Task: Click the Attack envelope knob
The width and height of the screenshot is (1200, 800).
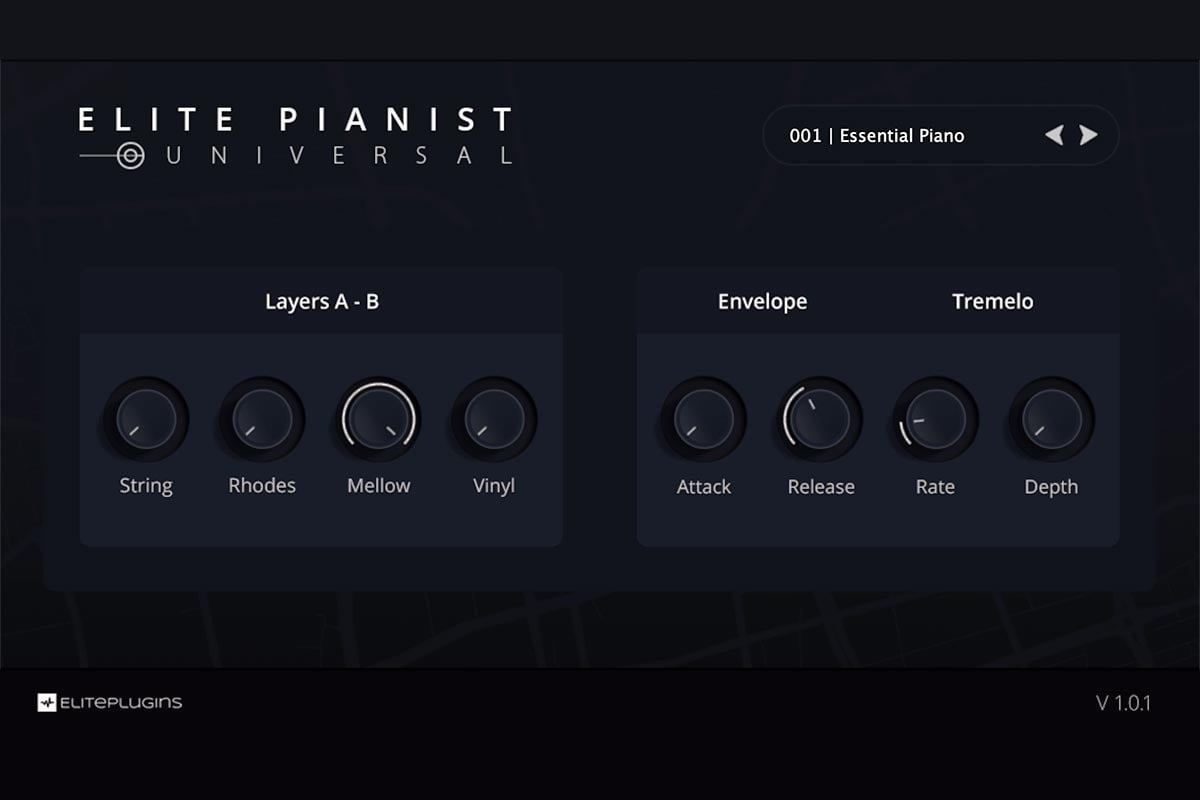Action: point(704,419)
